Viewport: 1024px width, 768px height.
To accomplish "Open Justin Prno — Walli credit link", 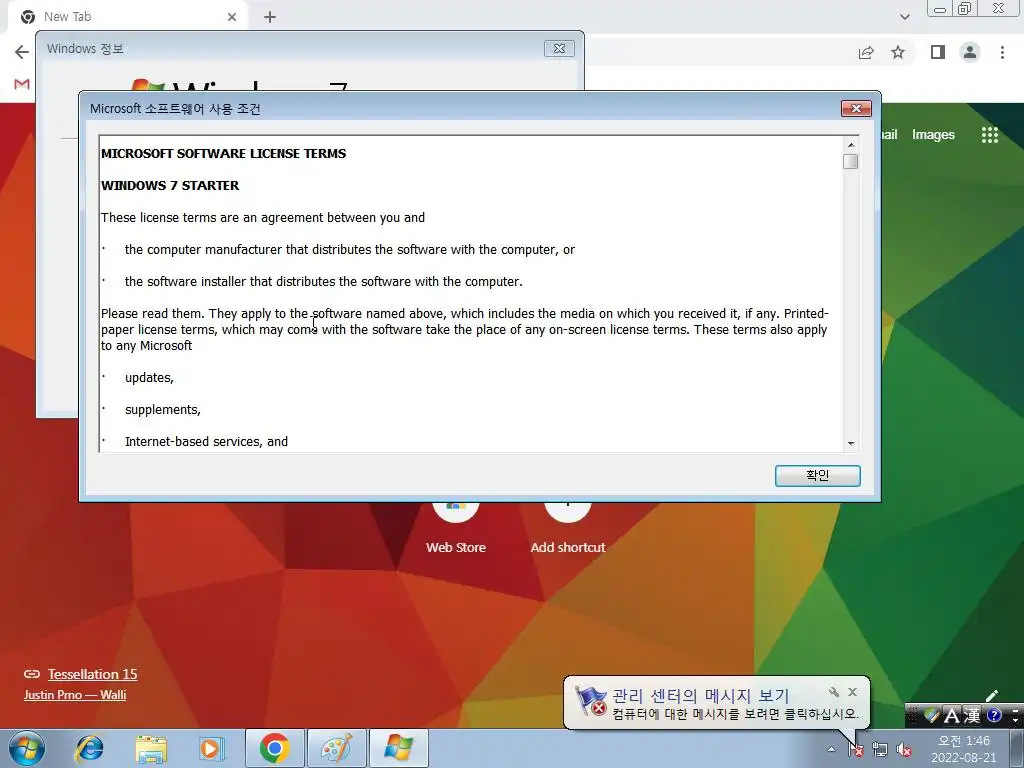I will 75,695.
